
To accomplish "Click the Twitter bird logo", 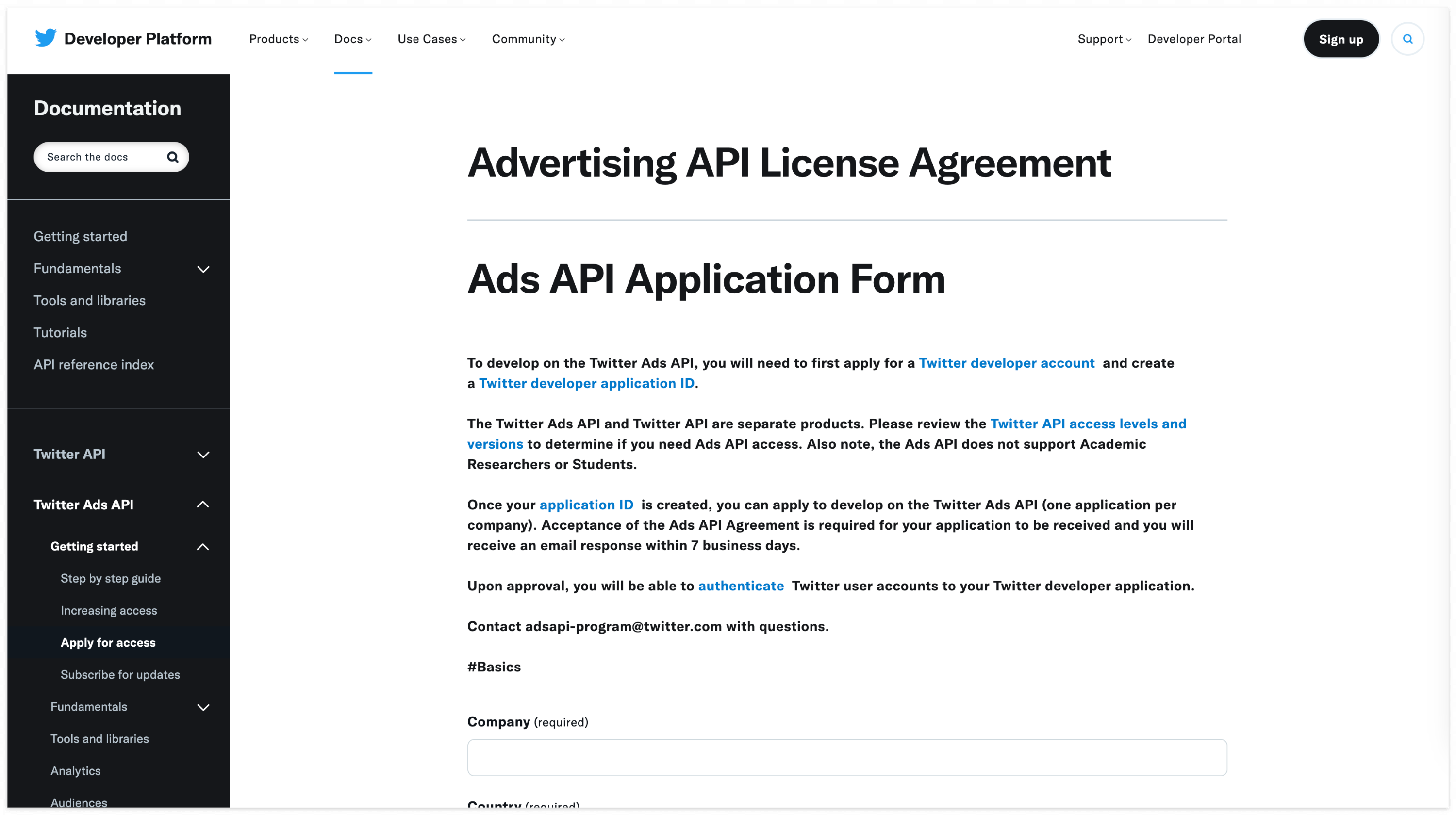I will [45, 38].
